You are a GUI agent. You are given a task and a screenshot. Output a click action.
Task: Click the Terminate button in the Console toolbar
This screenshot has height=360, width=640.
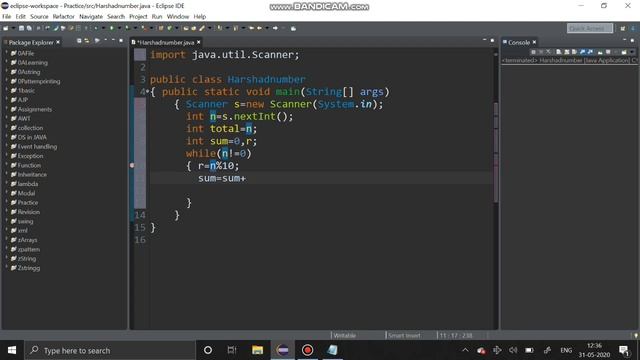[533, 52]
